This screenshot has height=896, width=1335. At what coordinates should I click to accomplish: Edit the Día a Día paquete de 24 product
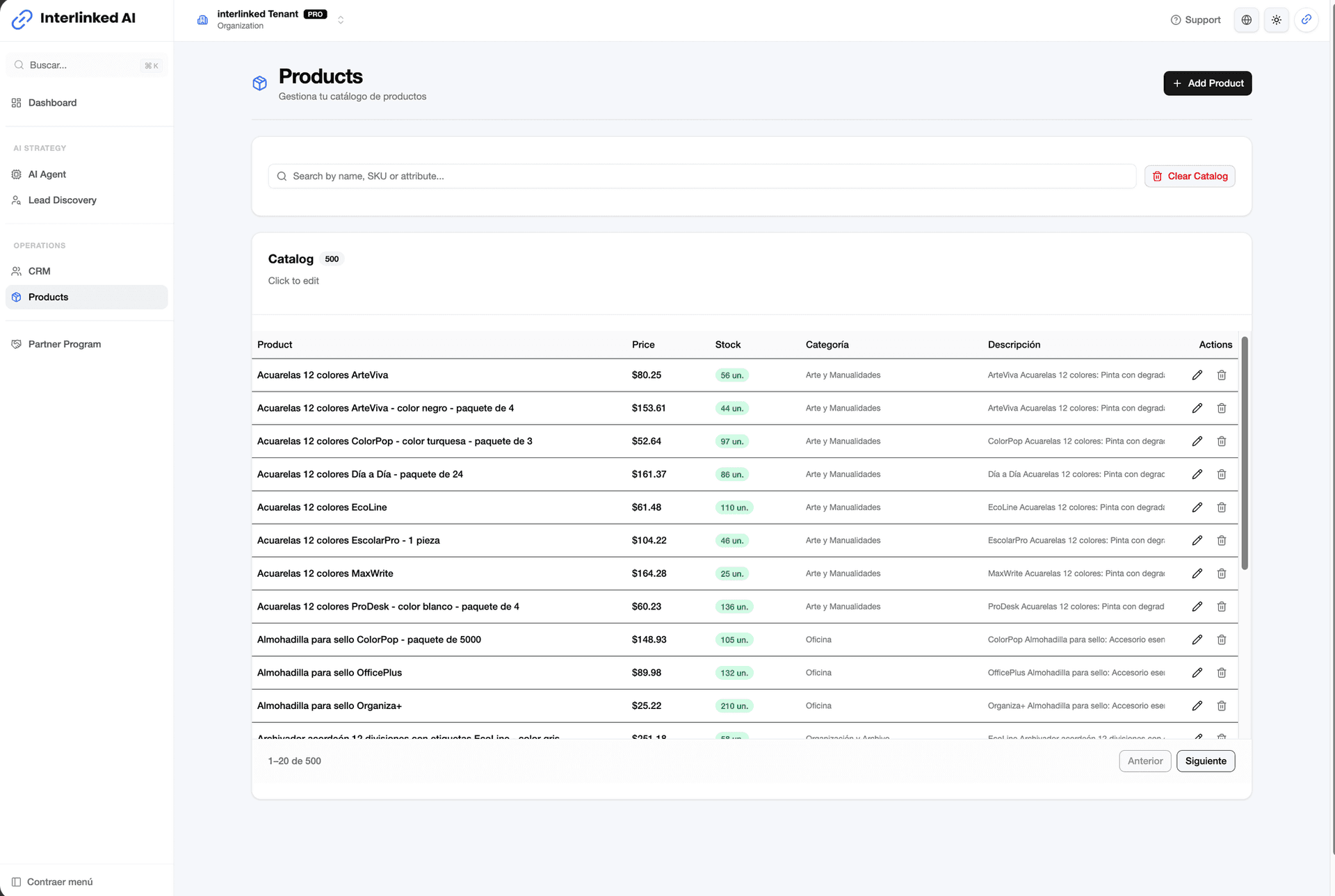pos(1197,474)
